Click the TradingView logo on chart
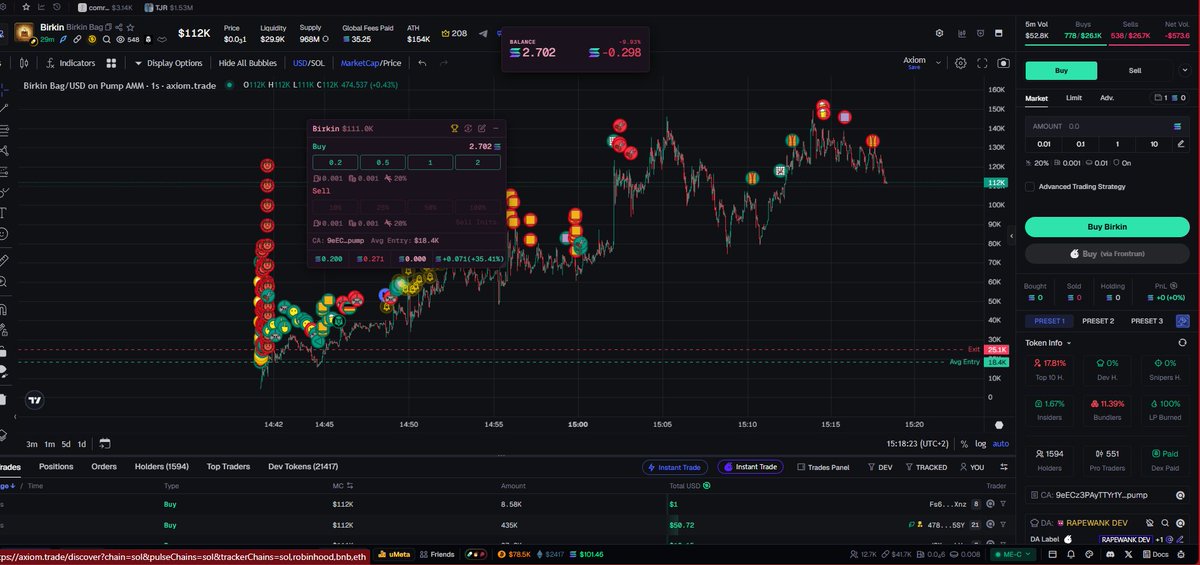Image resolution: width=1200 pixels, height=565 pixels. [x=34, y=400]
